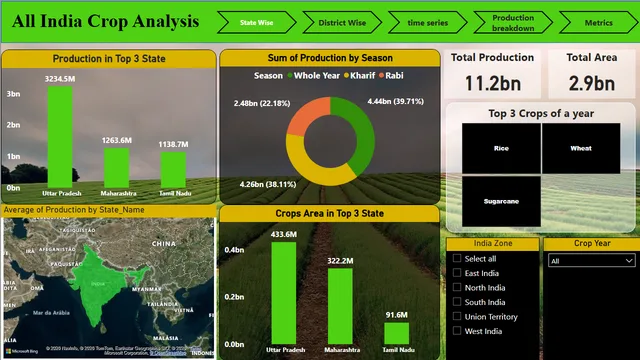Switch to the District Wise tab

[x=342, y=22]
